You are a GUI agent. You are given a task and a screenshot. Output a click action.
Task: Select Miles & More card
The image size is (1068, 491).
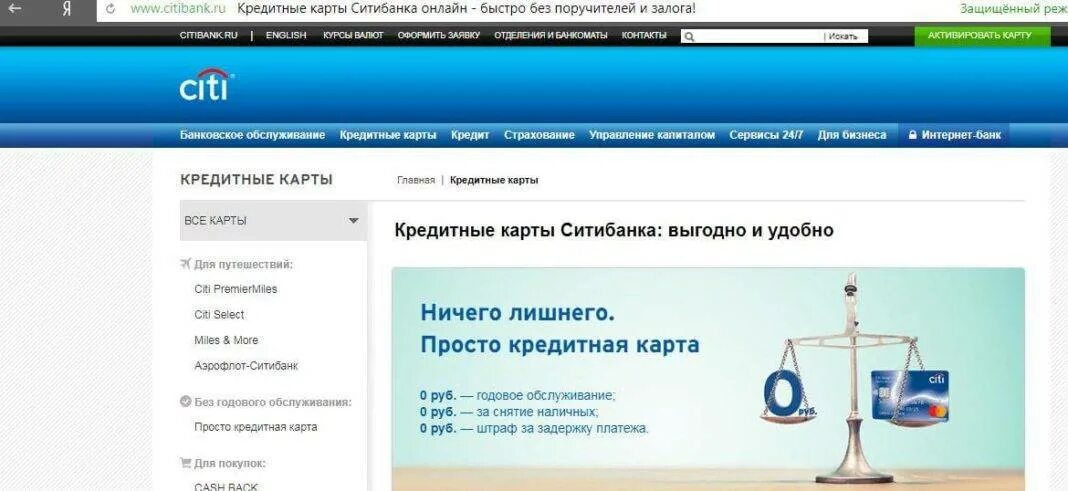(226, 340)
